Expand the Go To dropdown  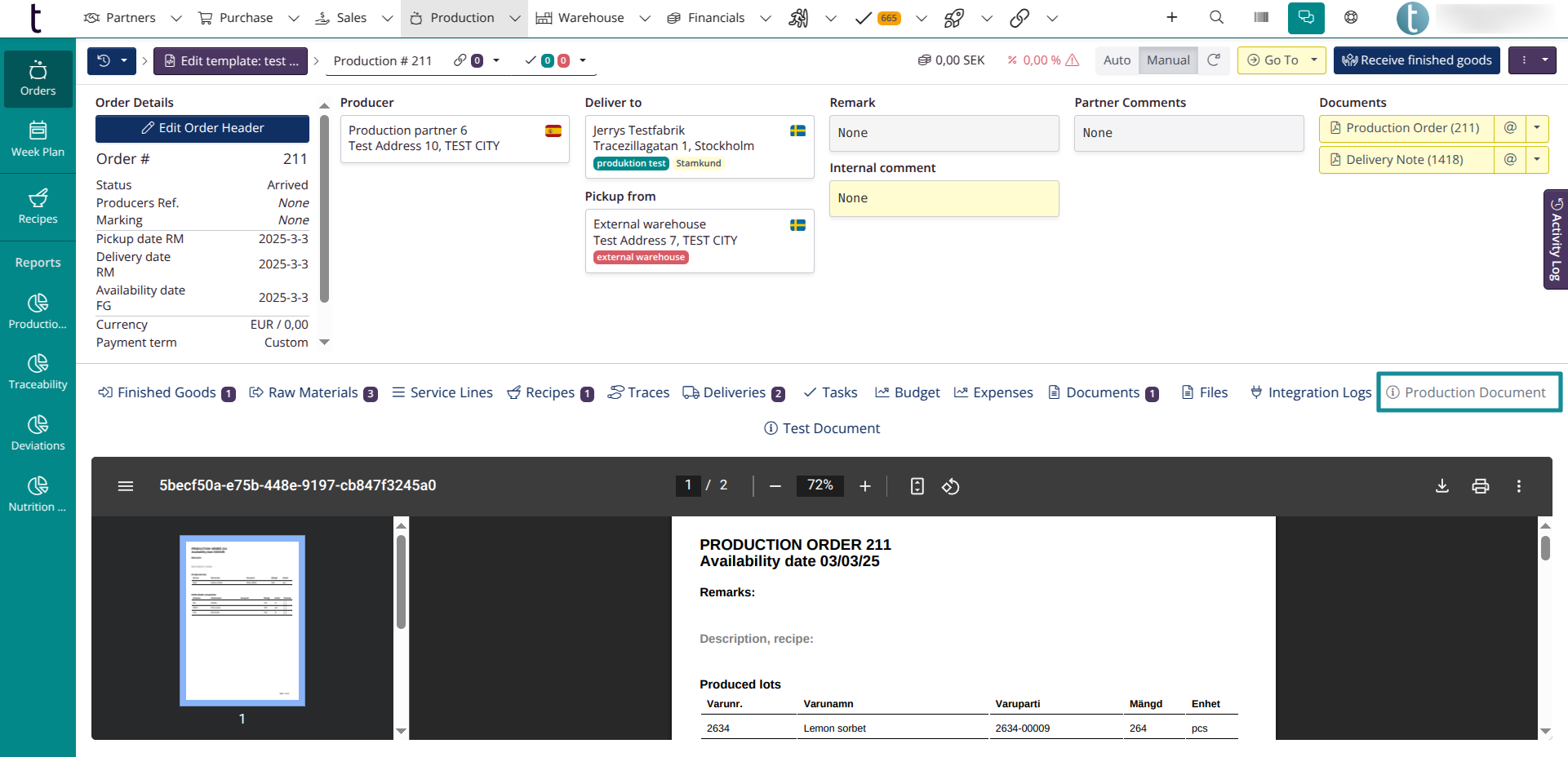point(1313,60)
